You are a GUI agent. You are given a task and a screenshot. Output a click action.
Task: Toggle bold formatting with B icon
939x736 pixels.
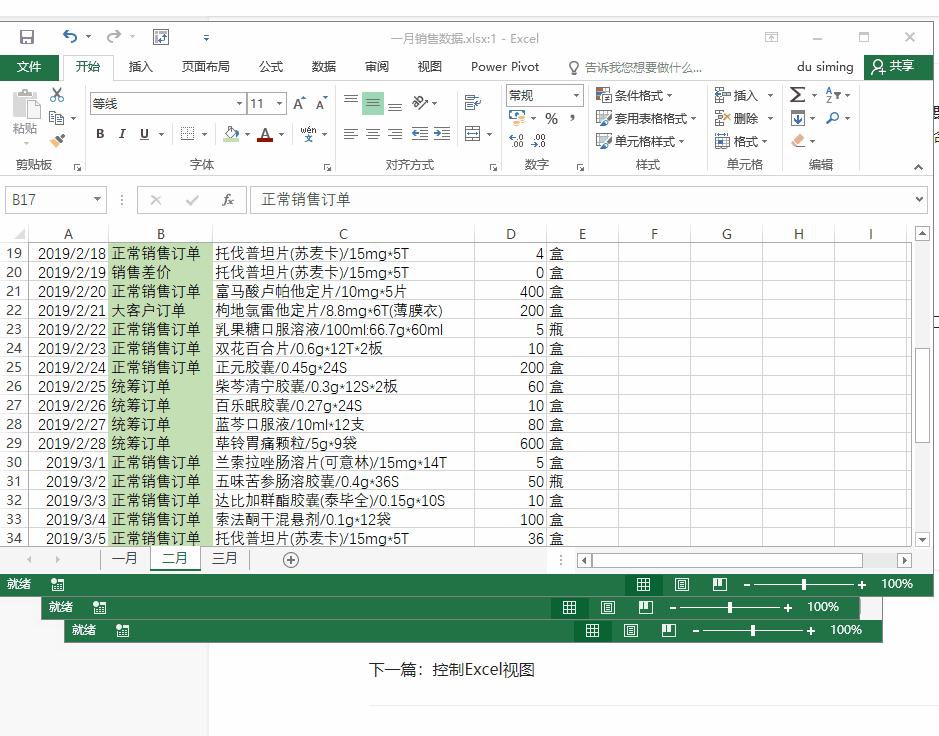point(100,132)
